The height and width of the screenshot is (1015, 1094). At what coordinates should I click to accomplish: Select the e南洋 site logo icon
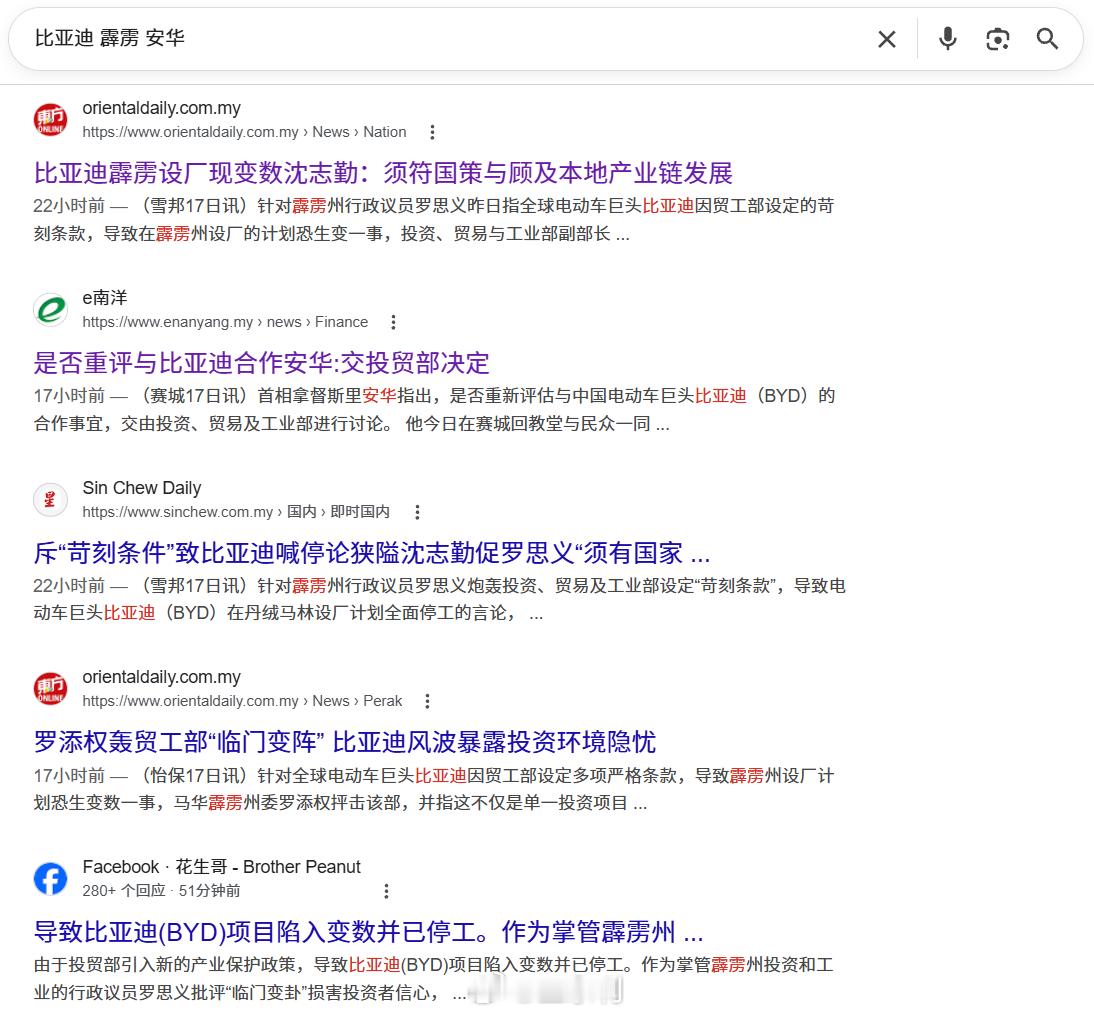click(x=50, y=309)
